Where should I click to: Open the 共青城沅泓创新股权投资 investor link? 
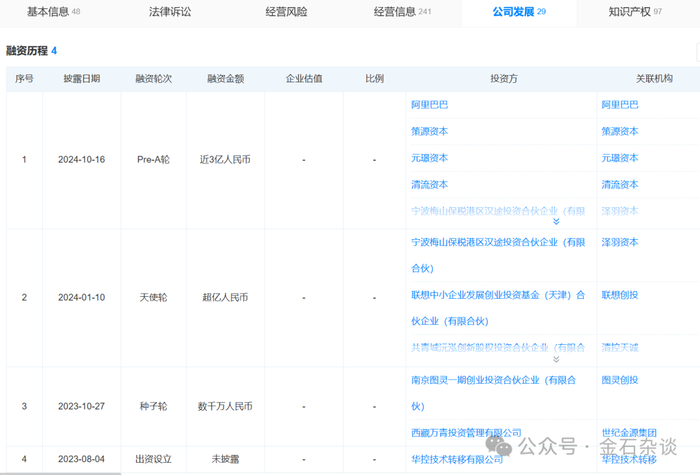pyautogui.click(x=498, y=348)
